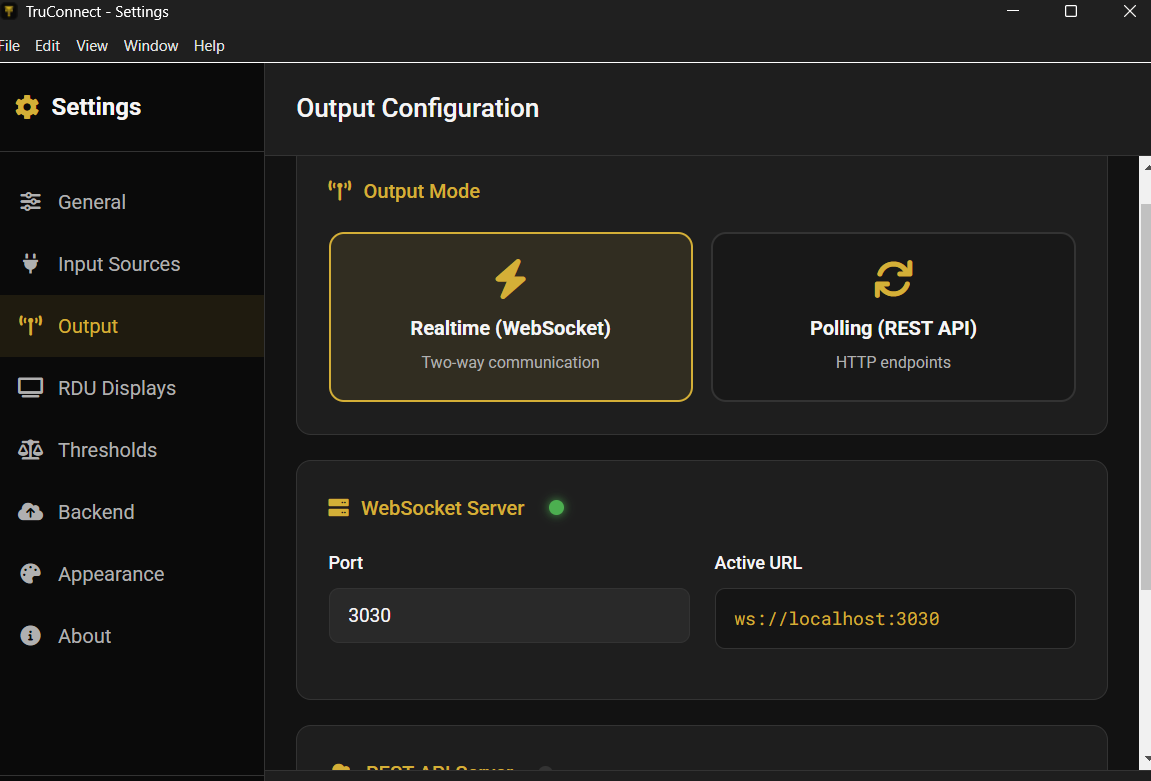The height and width of the screenshot is (781, 1151).
Task: Click the vertical scrollbar thumb
Action: (x=1146, y=396)
